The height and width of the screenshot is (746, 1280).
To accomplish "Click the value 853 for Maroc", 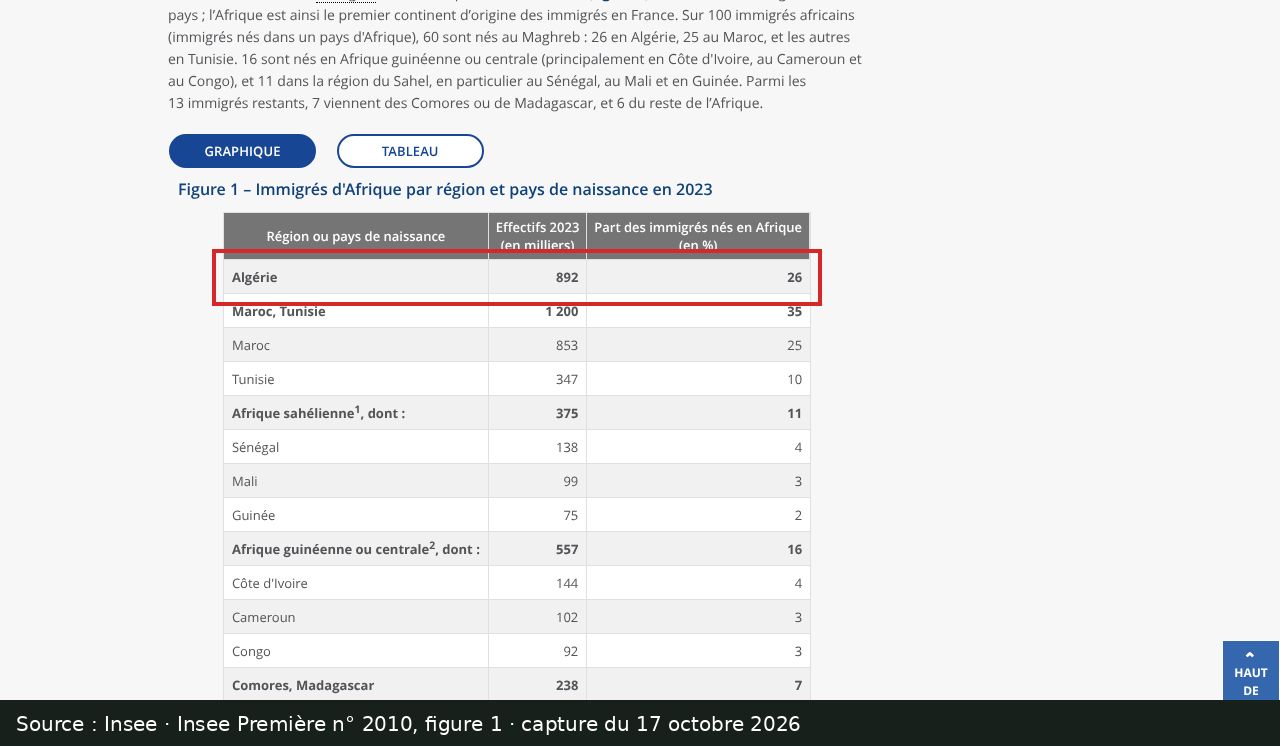I will [x=567, y=345].
